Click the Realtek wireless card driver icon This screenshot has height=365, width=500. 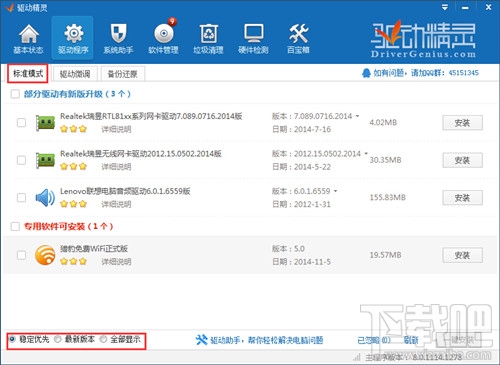[x=45, y=160]
